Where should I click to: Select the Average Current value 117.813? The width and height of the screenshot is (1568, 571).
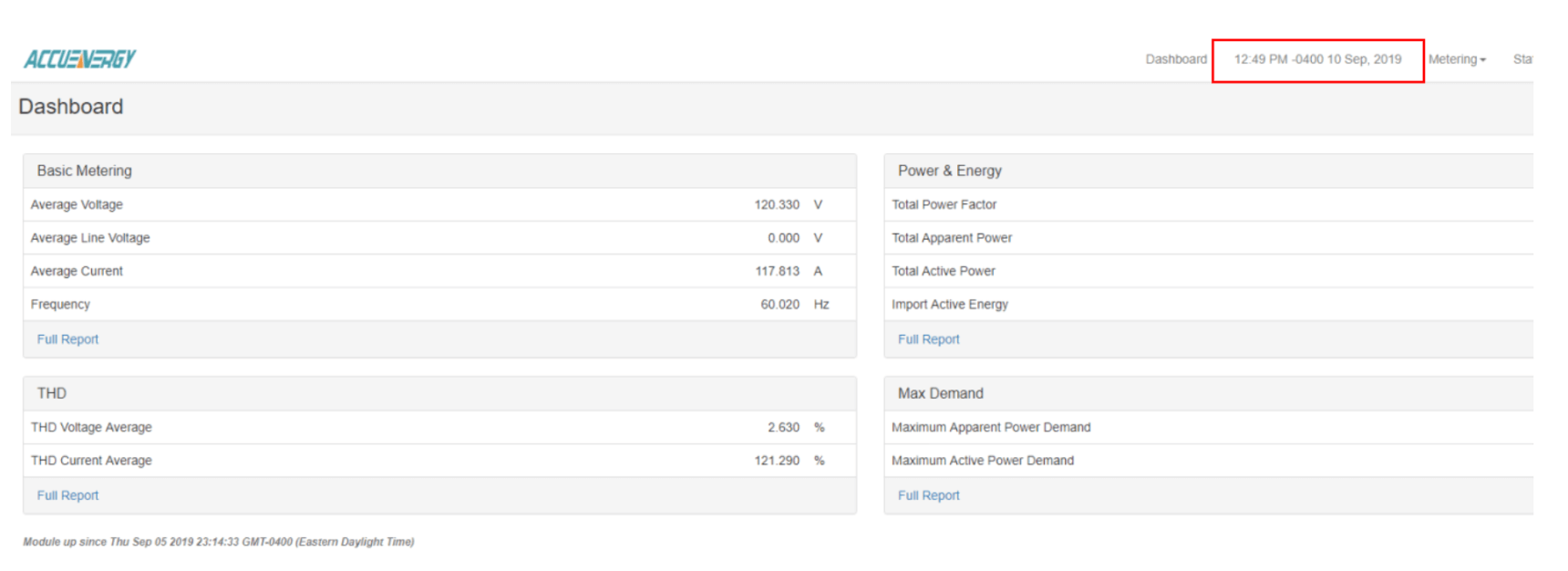pyautogui.click(x=777, y=271)
